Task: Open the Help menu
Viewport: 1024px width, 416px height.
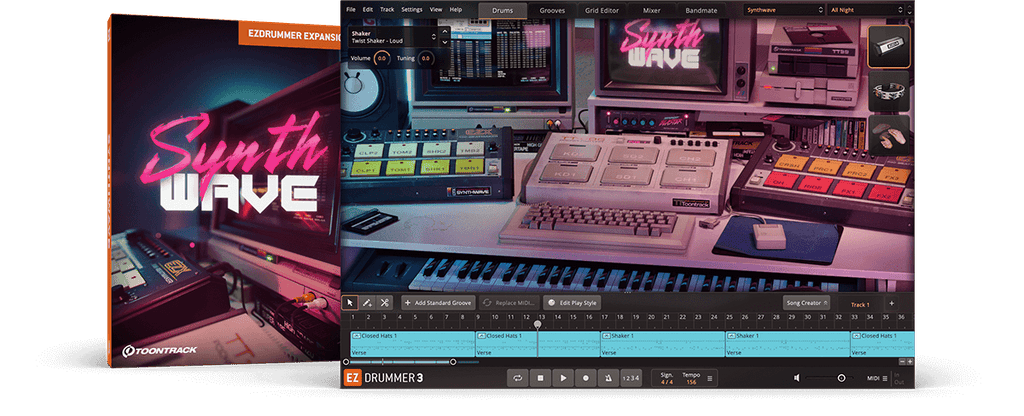Action: point(456,10)
